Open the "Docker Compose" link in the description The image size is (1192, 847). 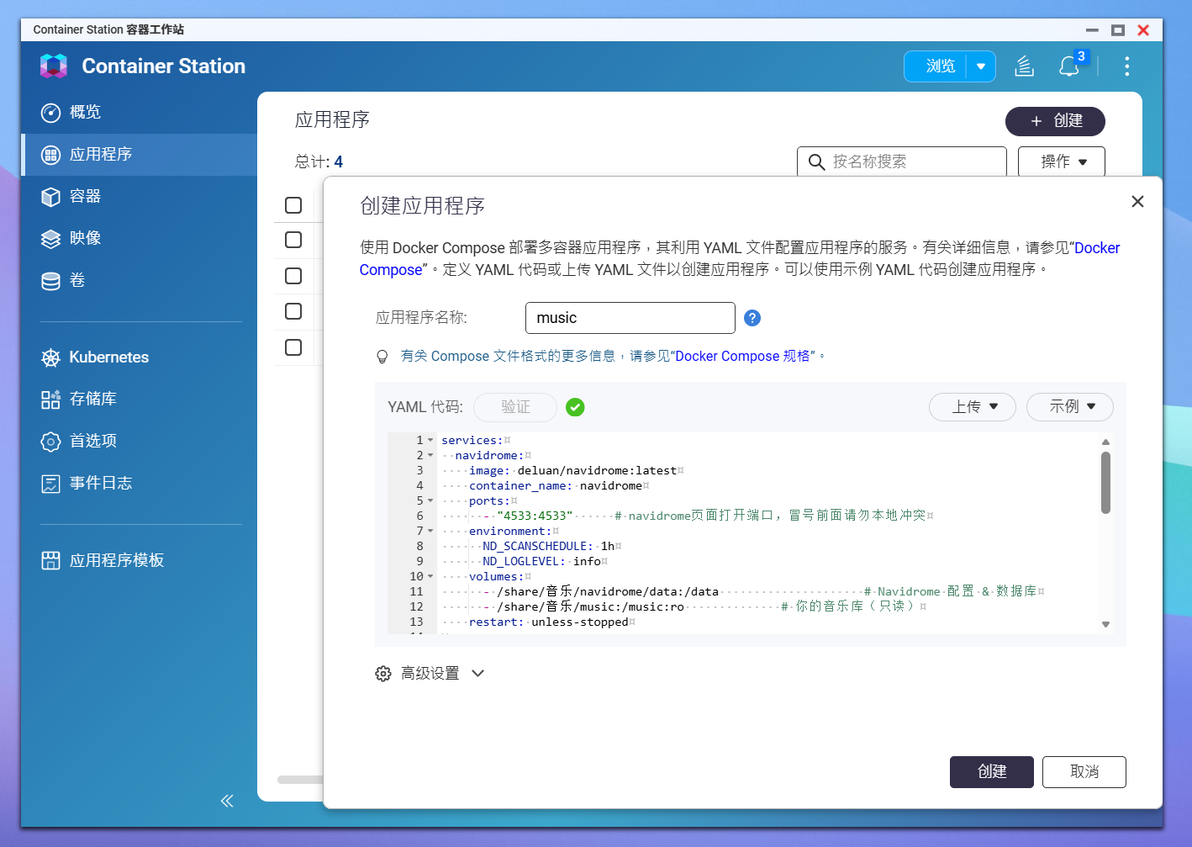pos(1097,248)
